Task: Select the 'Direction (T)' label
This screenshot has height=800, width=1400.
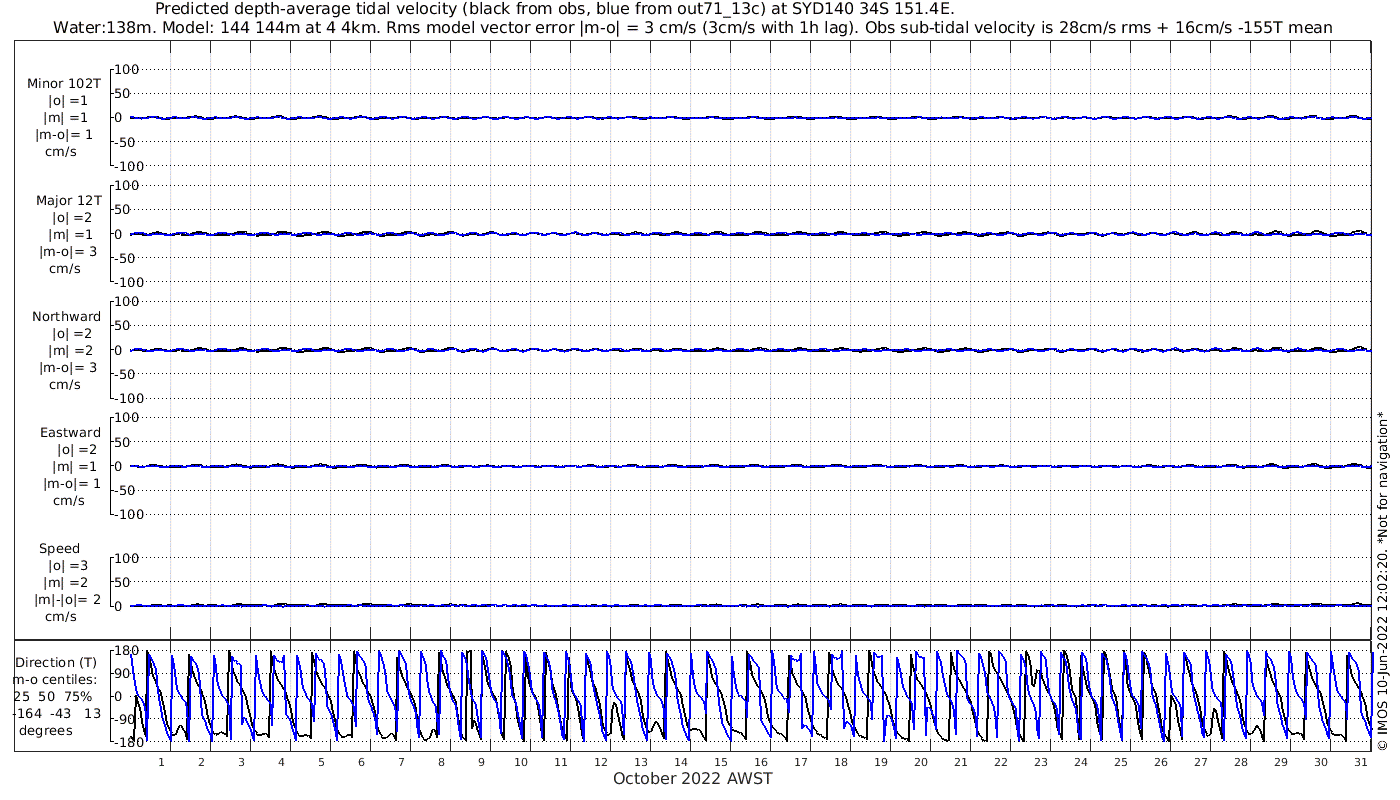Action: pos(57,662)
